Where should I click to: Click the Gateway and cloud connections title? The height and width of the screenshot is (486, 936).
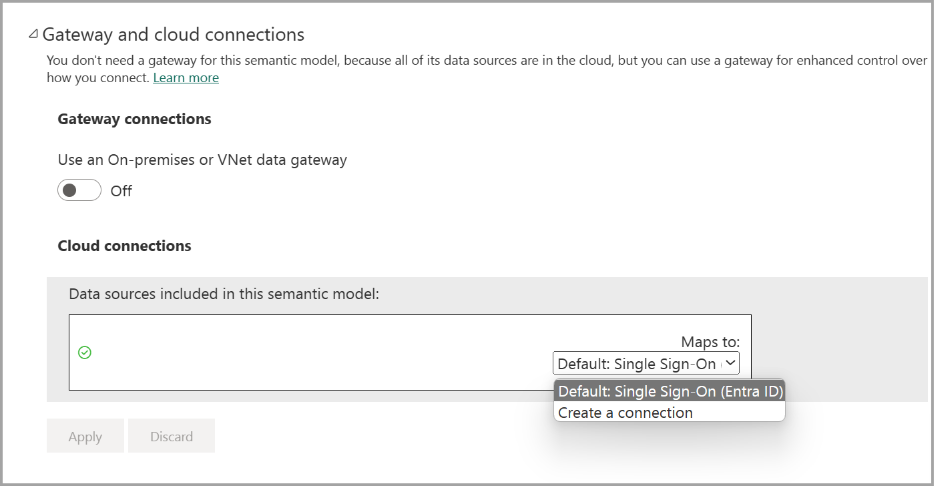(173, 35)
